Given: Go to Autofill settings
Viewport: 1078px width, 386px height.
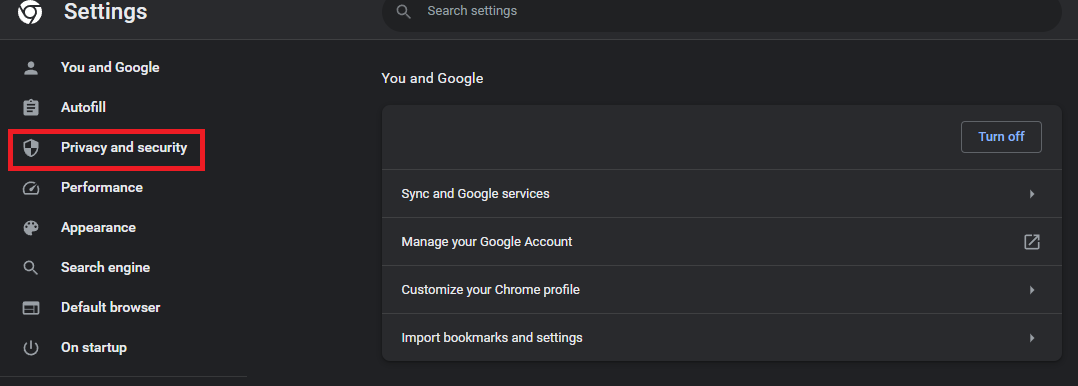Looking at the screenshot, I should click(x=83, y=108).
